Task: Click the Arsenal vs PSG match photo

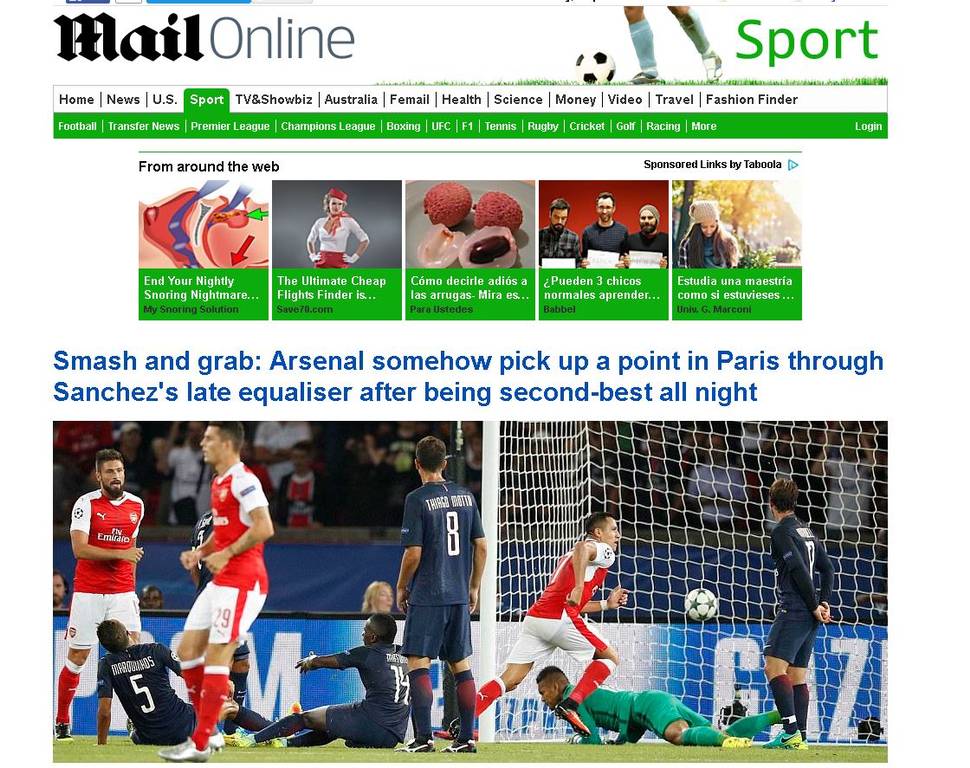Action: click(x=470, y=592)
